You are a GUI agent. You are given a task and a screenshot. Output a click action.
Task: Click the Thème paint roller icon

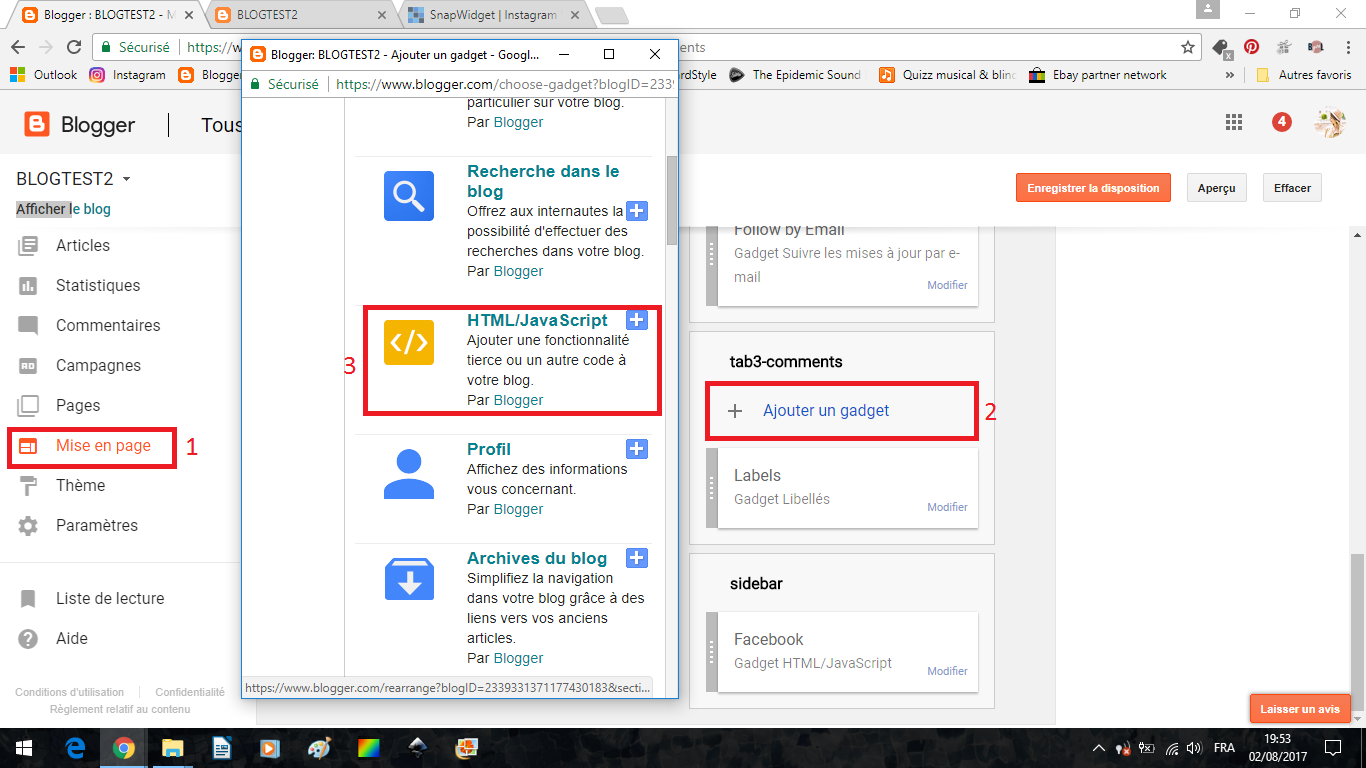tap(28, 486)
